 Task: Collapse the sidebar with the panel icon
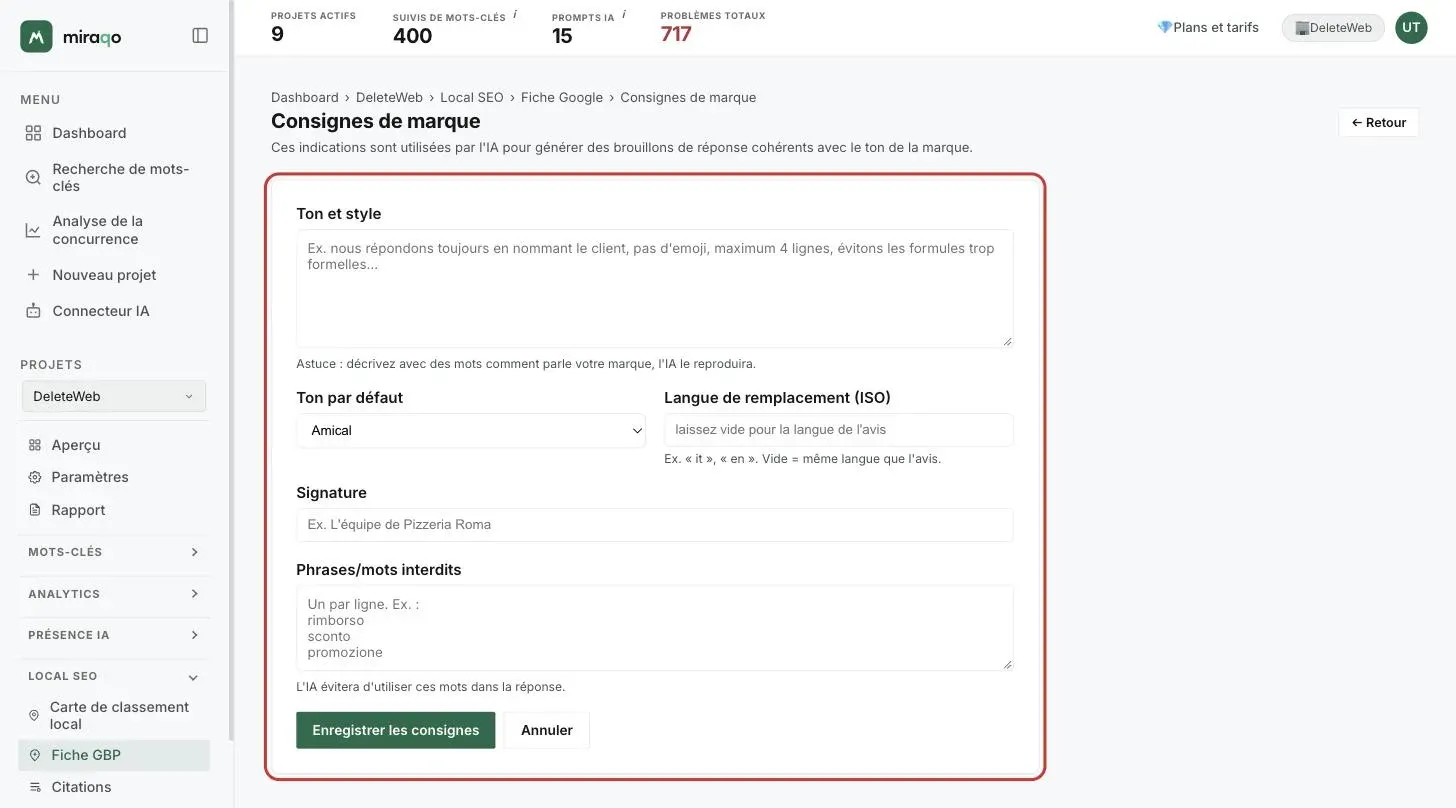tap(200, 36)
